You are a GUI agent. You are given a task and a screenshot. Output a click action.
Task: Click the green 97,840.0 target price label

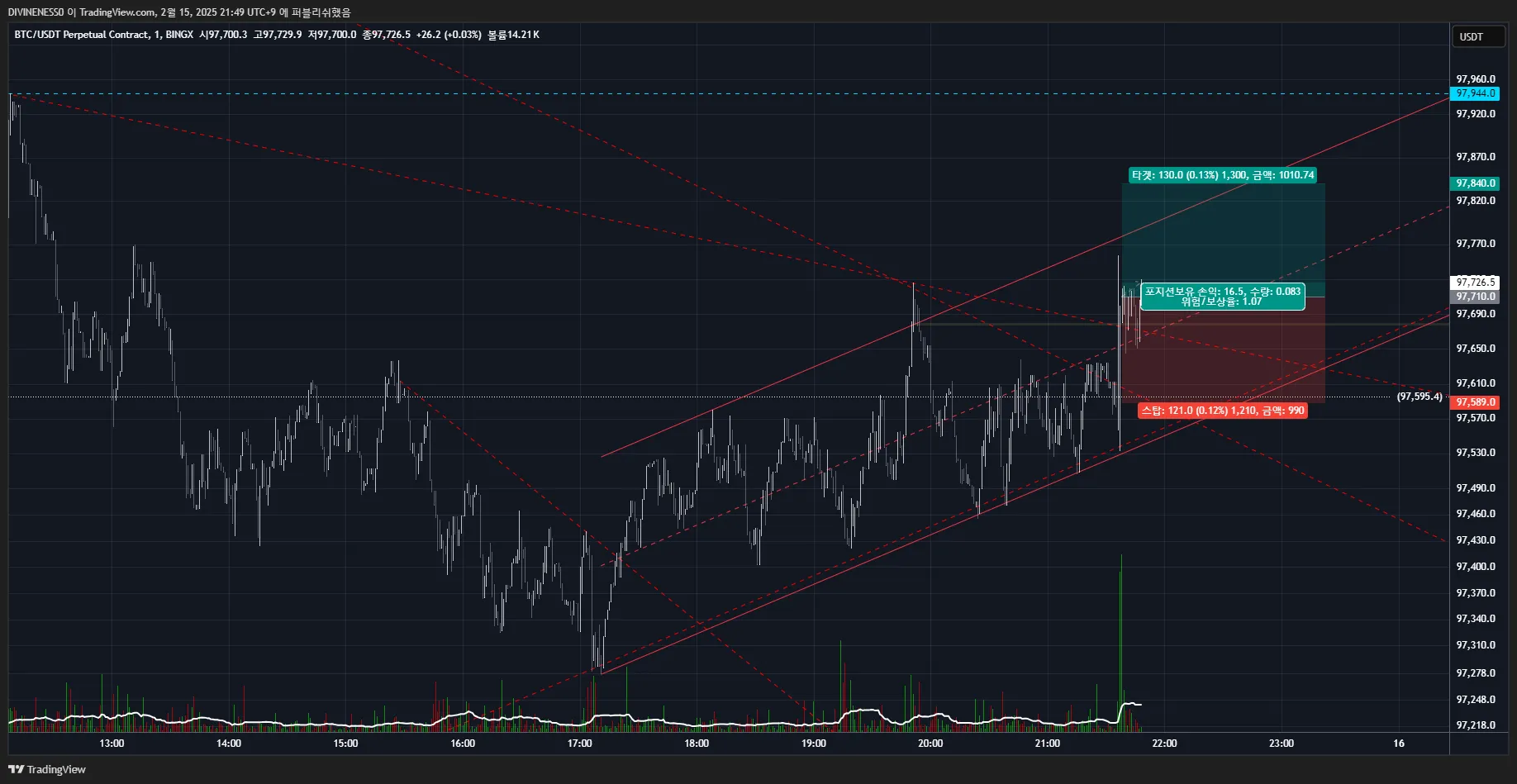pyautogui.click(x=1476, y=183)
